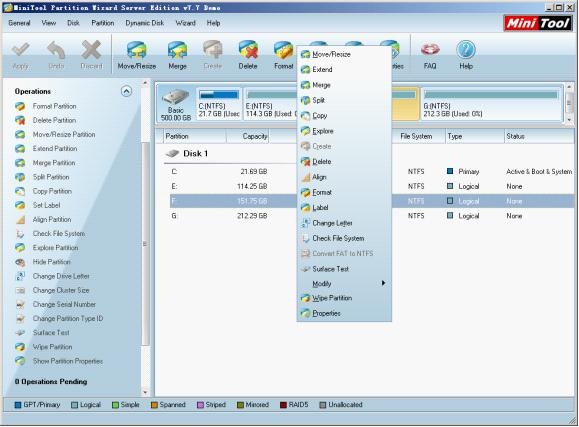Choose Split in context menu
Image resolution: width=579 pixels, height=427 pixels.
[x=344, y=100]
